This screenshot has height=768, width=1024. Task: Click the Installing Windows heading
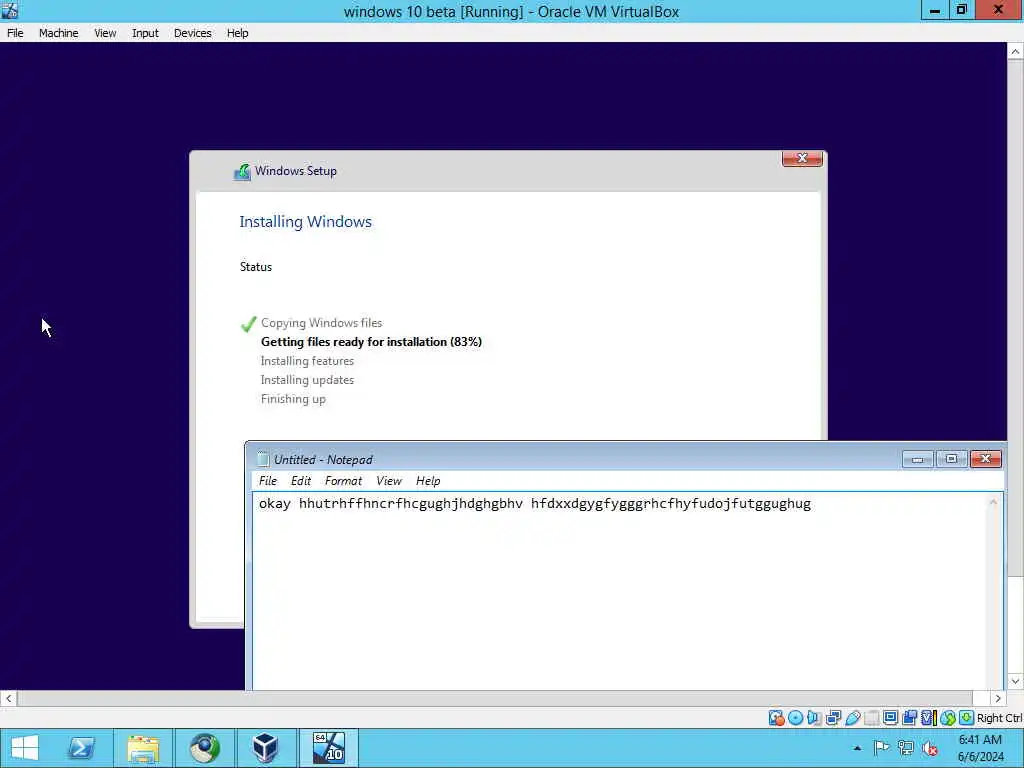click(x=305, y=222)
